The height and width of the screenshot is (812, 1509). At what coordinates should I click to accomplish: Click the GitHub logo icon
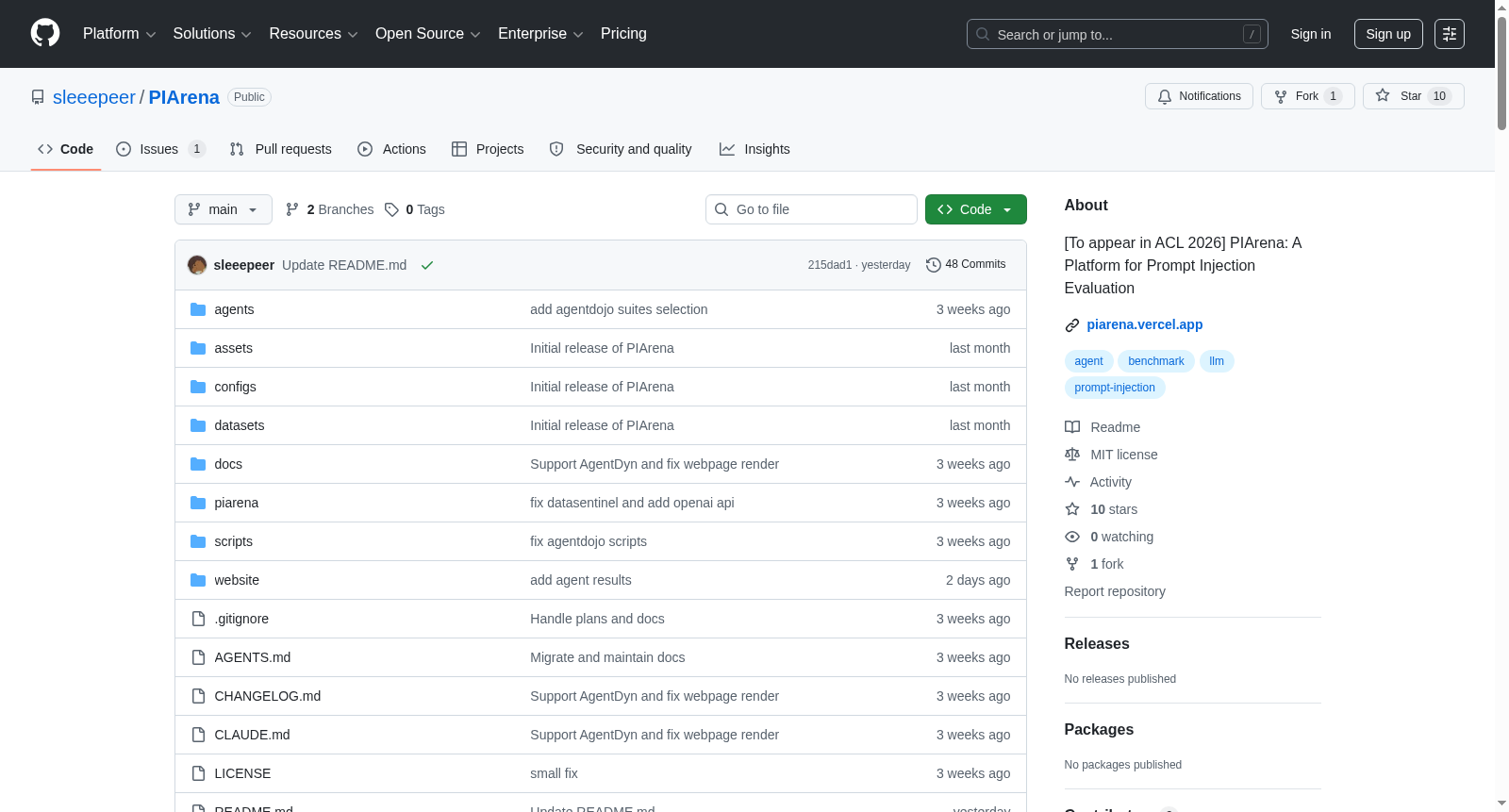[45, 33]
